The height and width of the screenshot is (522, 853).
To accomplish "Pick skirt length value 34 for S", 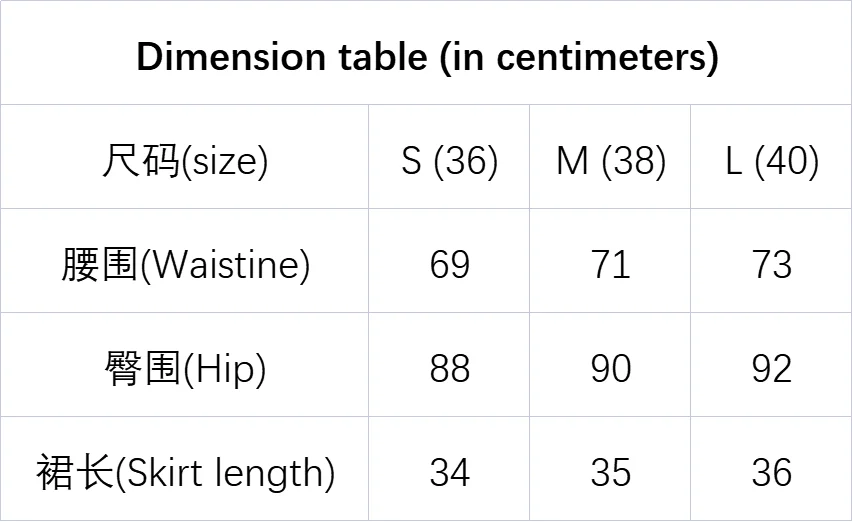I will pos(449,472).
